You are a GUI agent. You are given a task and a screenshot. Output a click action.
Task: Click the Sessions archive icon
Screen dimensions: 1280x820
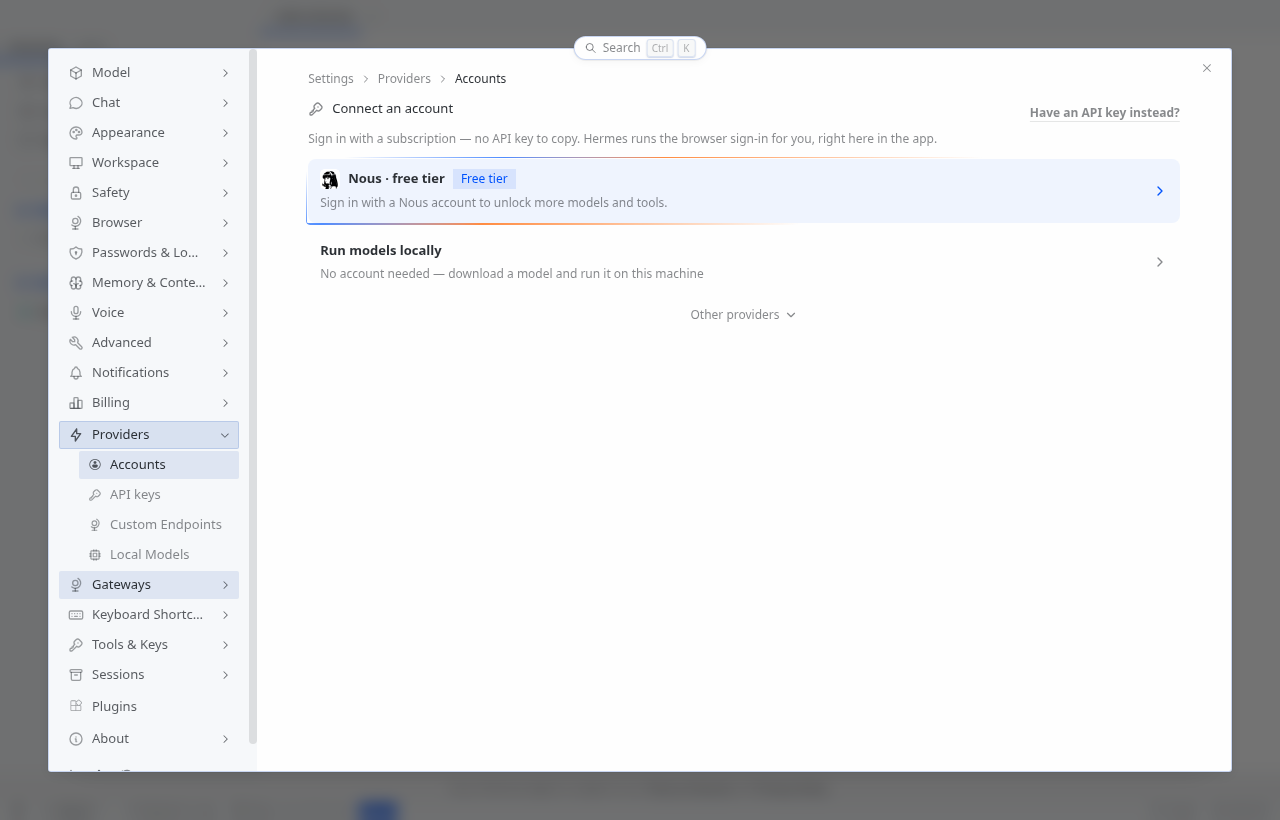76,675
